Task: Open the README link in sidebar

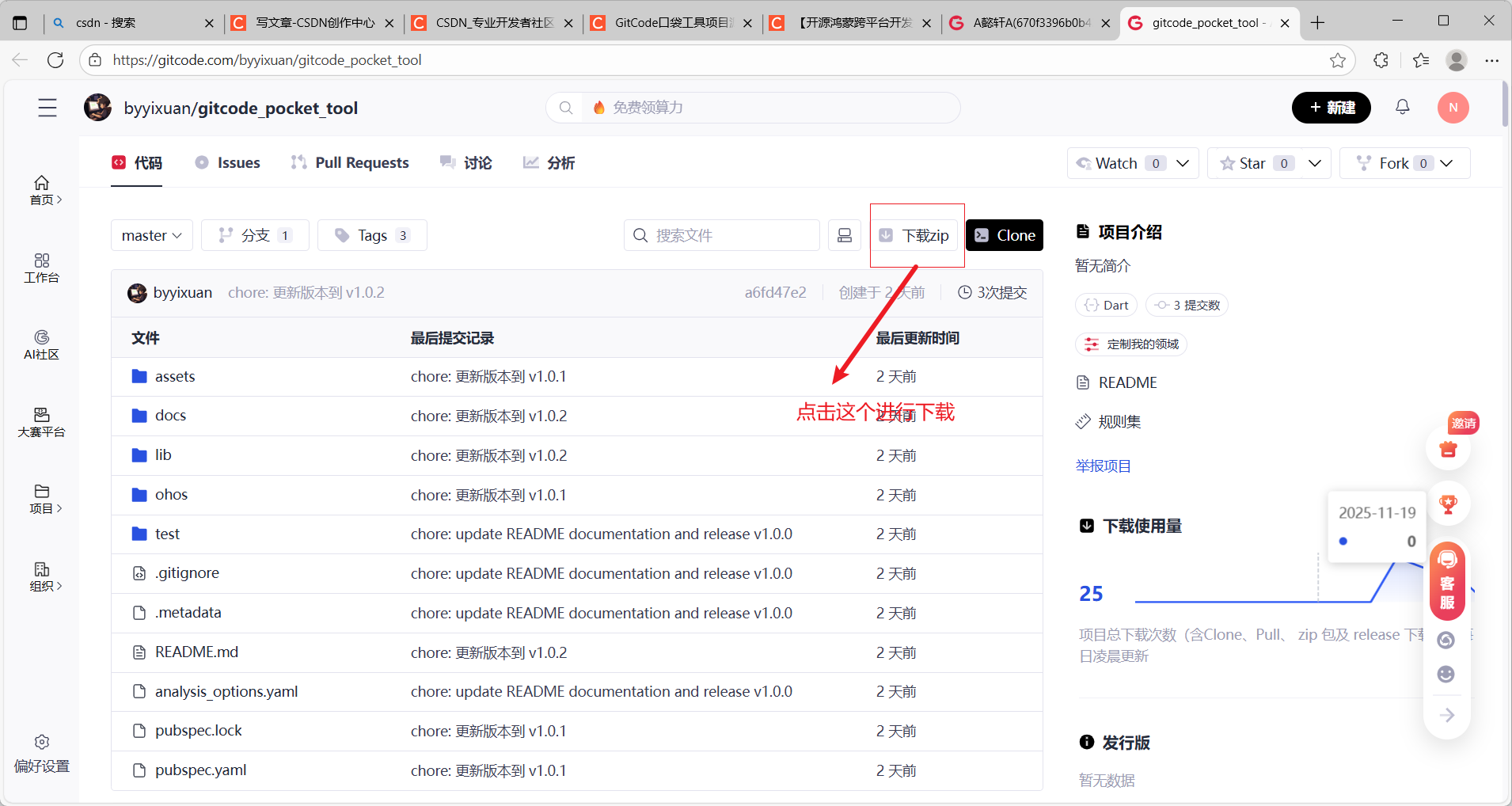Action: pos(1117,383)
